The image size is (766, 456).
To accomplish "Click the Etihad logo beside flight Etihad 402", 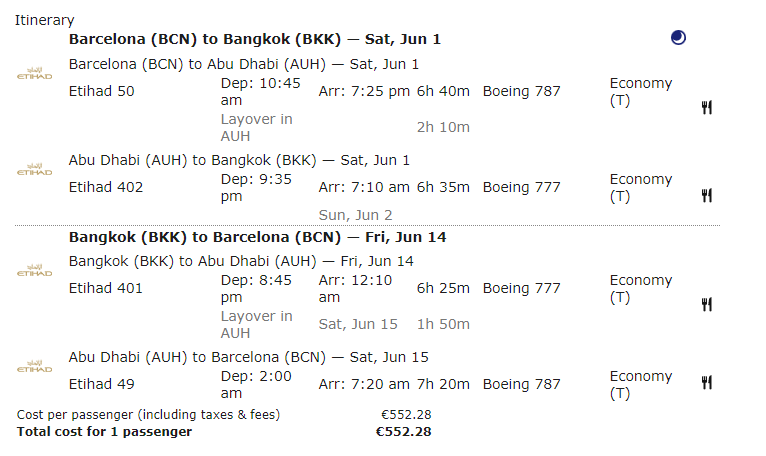I will [x=35, y=170].
